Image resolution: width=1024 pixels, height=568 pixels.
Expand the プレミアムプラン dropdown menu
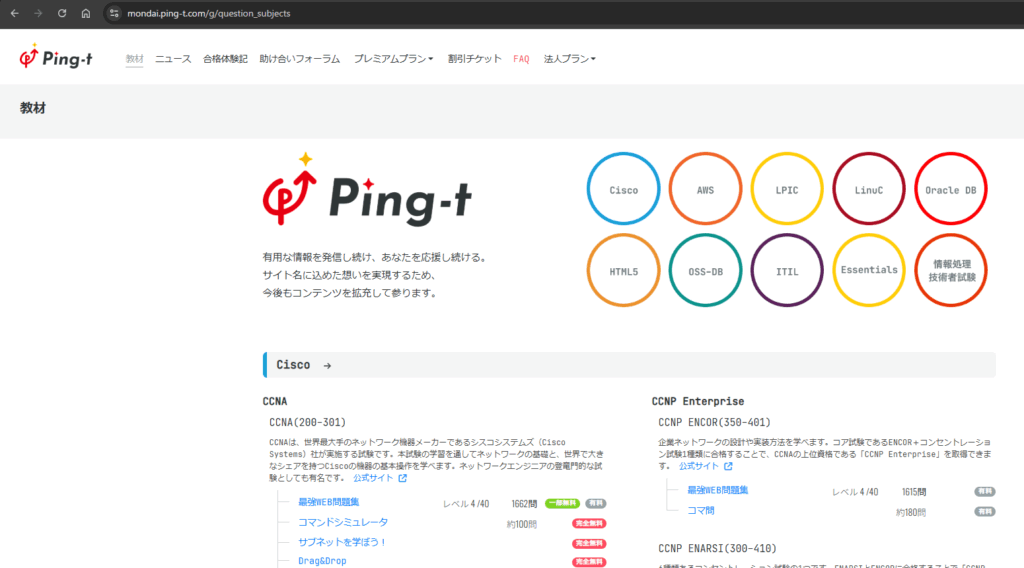393,59
